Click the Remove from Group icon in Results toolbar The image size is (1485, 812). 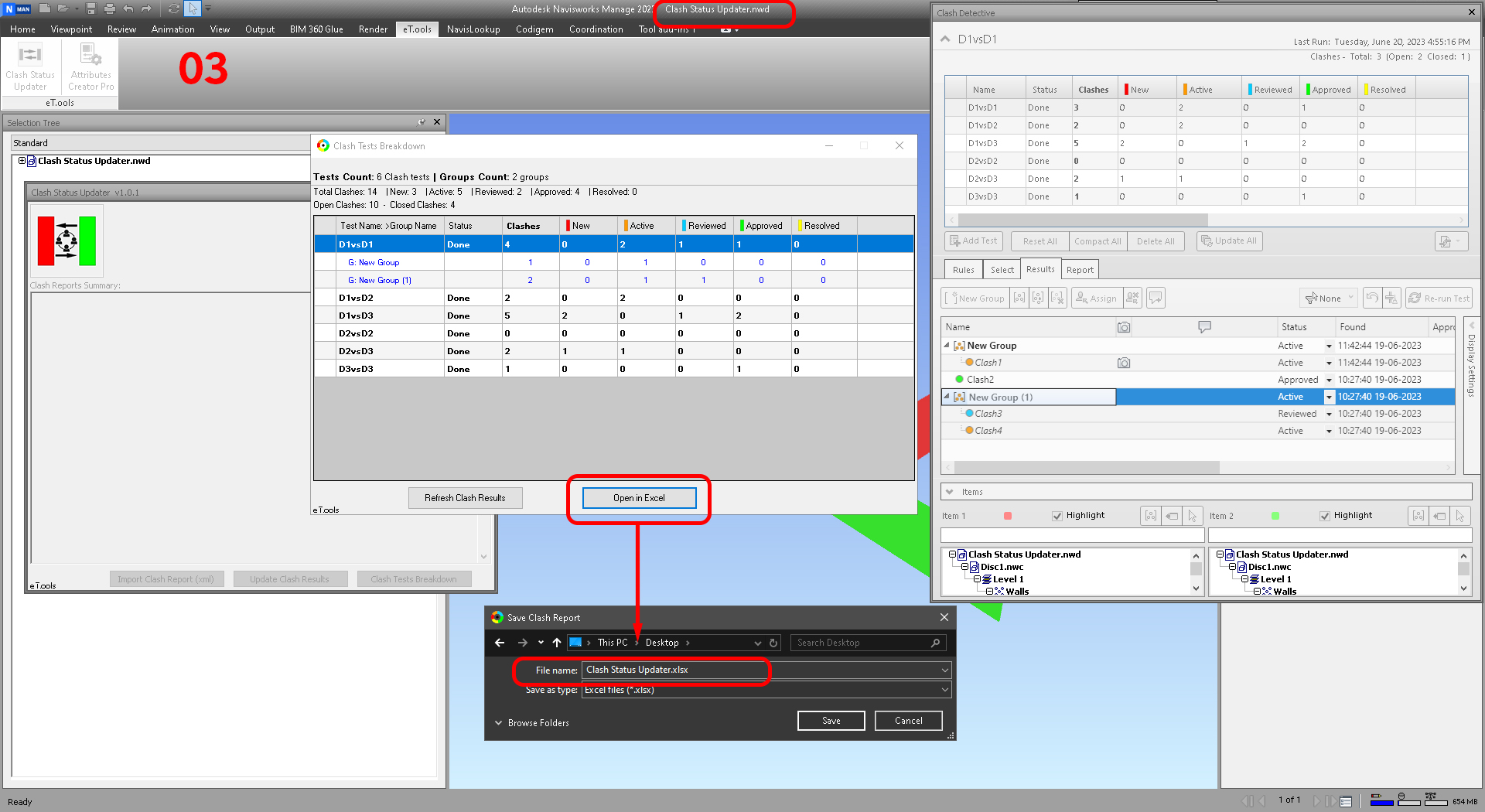tap(1038, 299)
